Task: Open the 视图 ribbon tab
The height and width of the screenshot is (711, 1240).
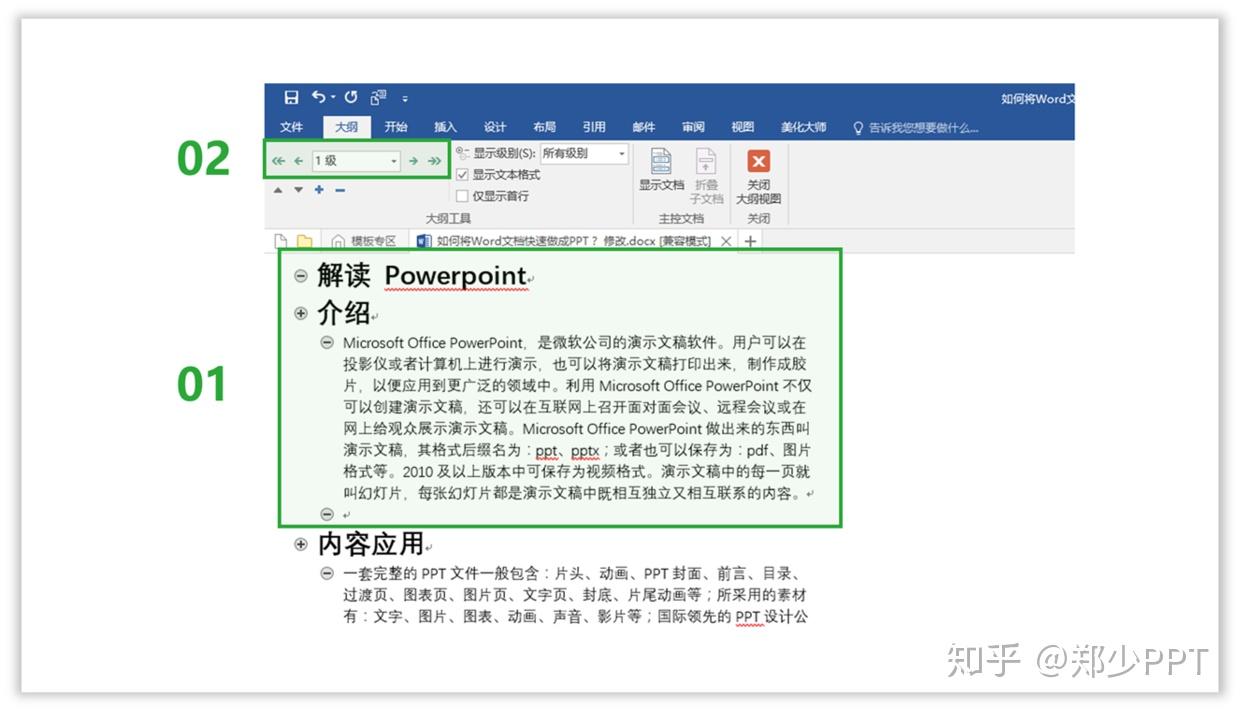Action: pyautogui.click(x=742, y=127)
